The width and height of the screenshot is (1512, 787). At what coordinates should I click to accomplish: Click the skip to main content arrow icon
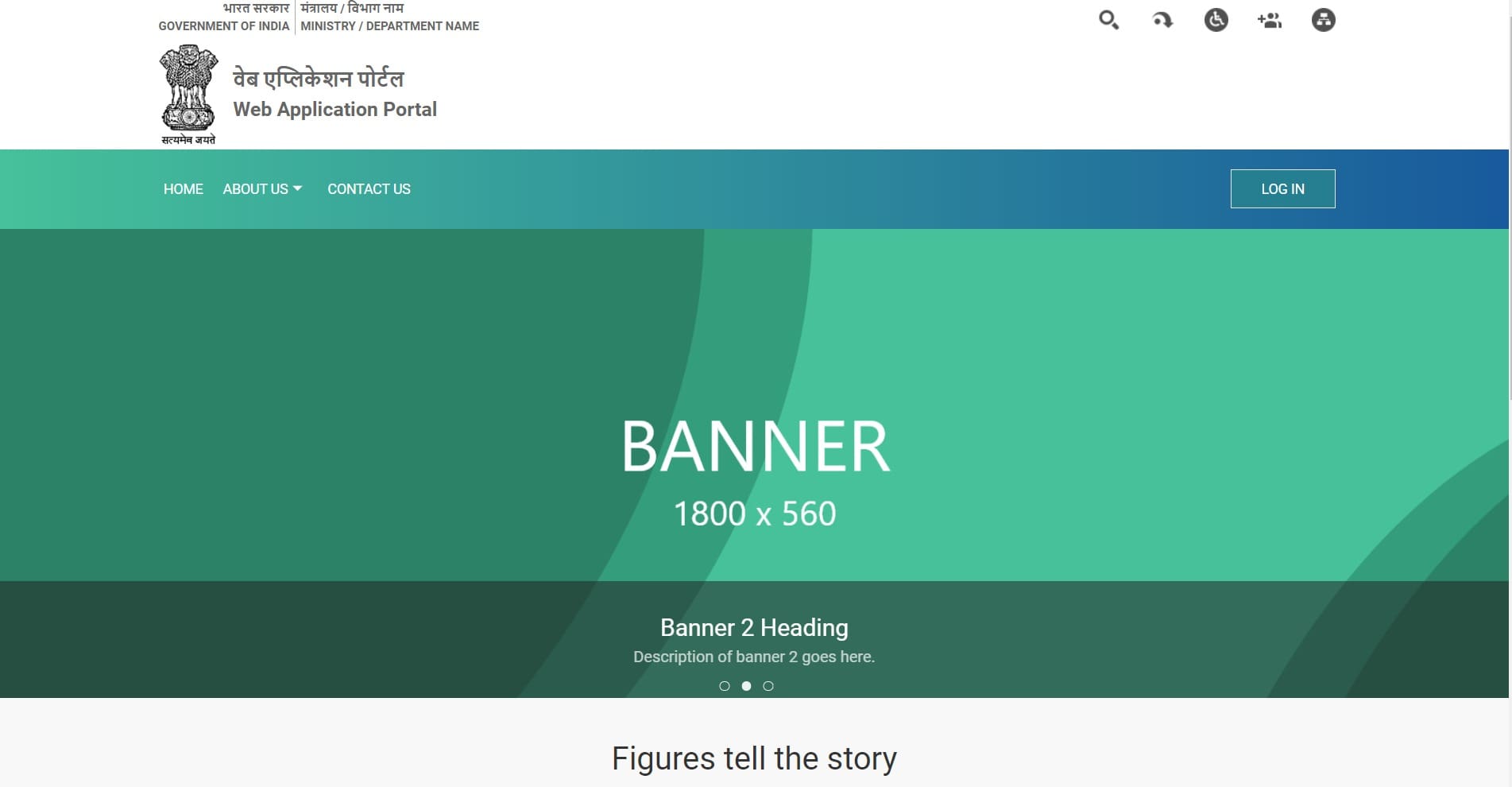click(1162, 20)
